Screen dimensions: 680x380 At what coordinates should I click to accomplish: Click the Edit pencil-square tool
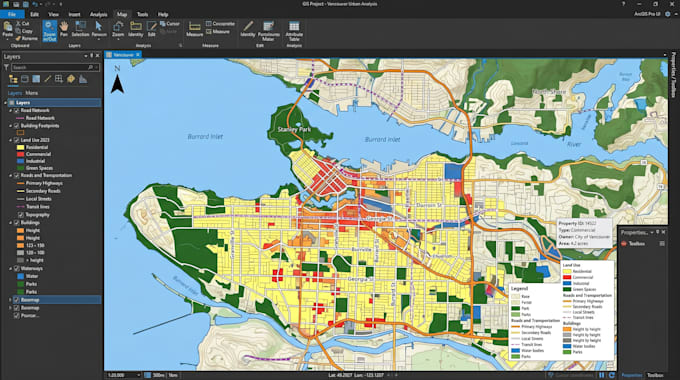[x=151, y=29]
